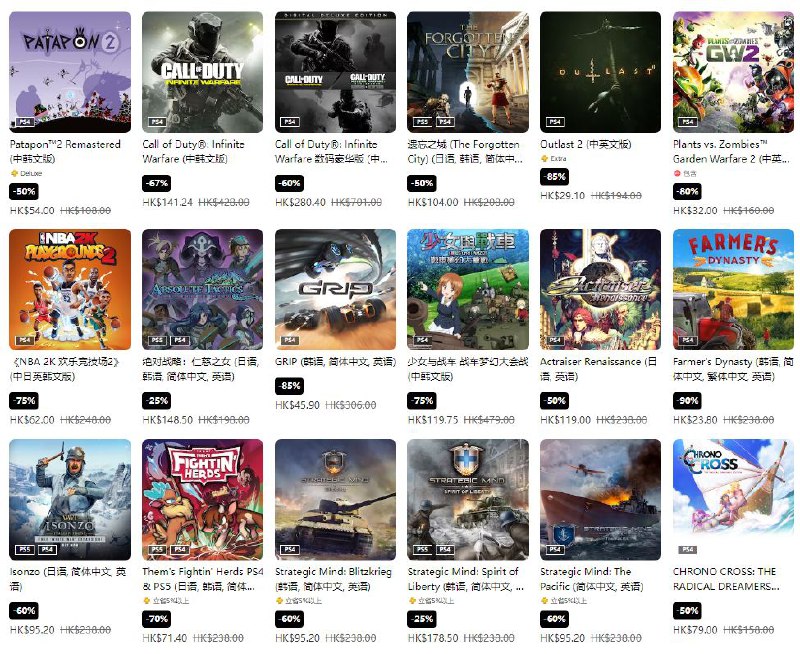The height and width of the screenshot is (654, 800).
Task: Click the Farmer's Dynasty title link
Action: 733,369
